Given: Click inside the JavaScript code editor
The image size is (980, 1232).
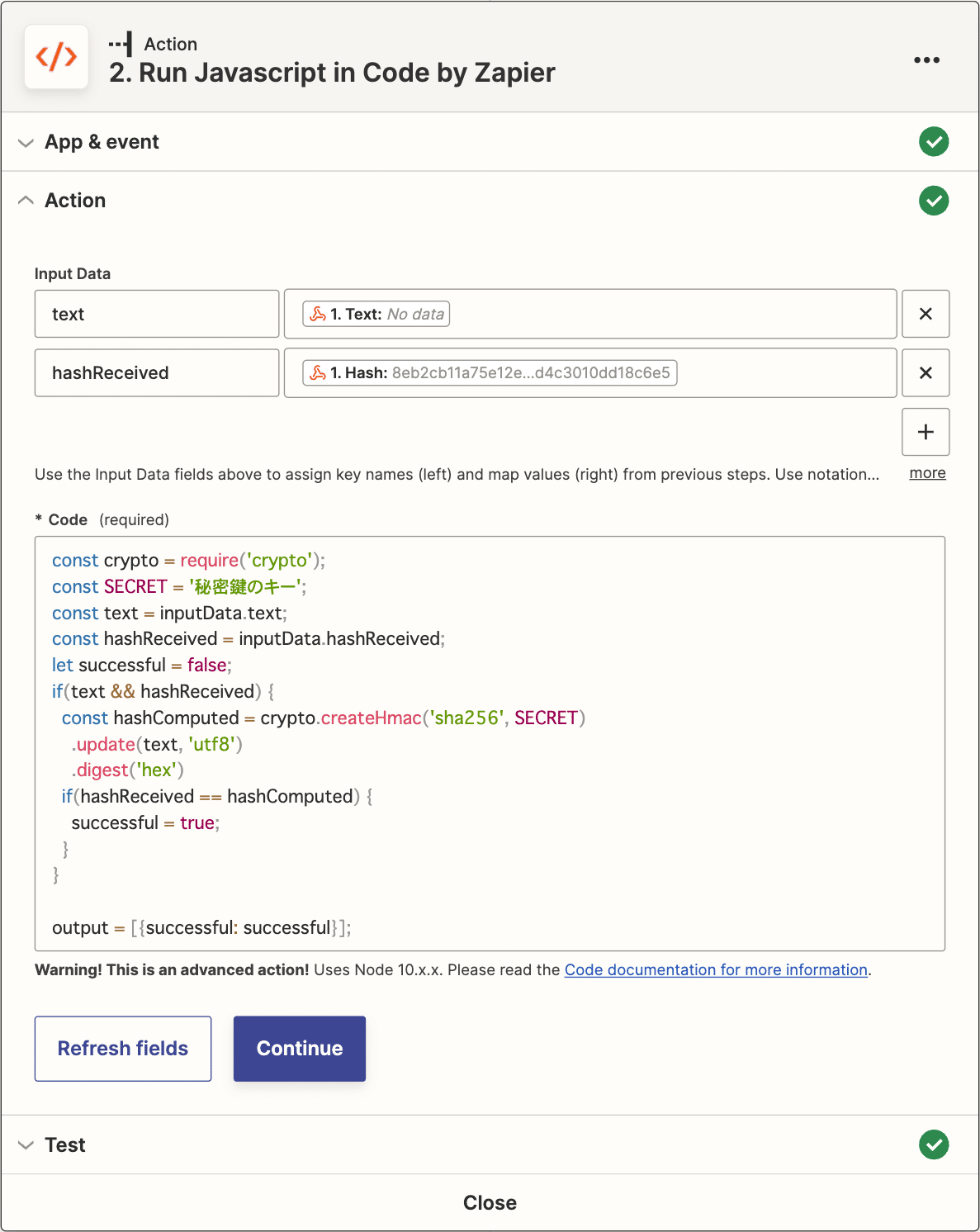Looking at the screenshot, I should pos(490,743).
